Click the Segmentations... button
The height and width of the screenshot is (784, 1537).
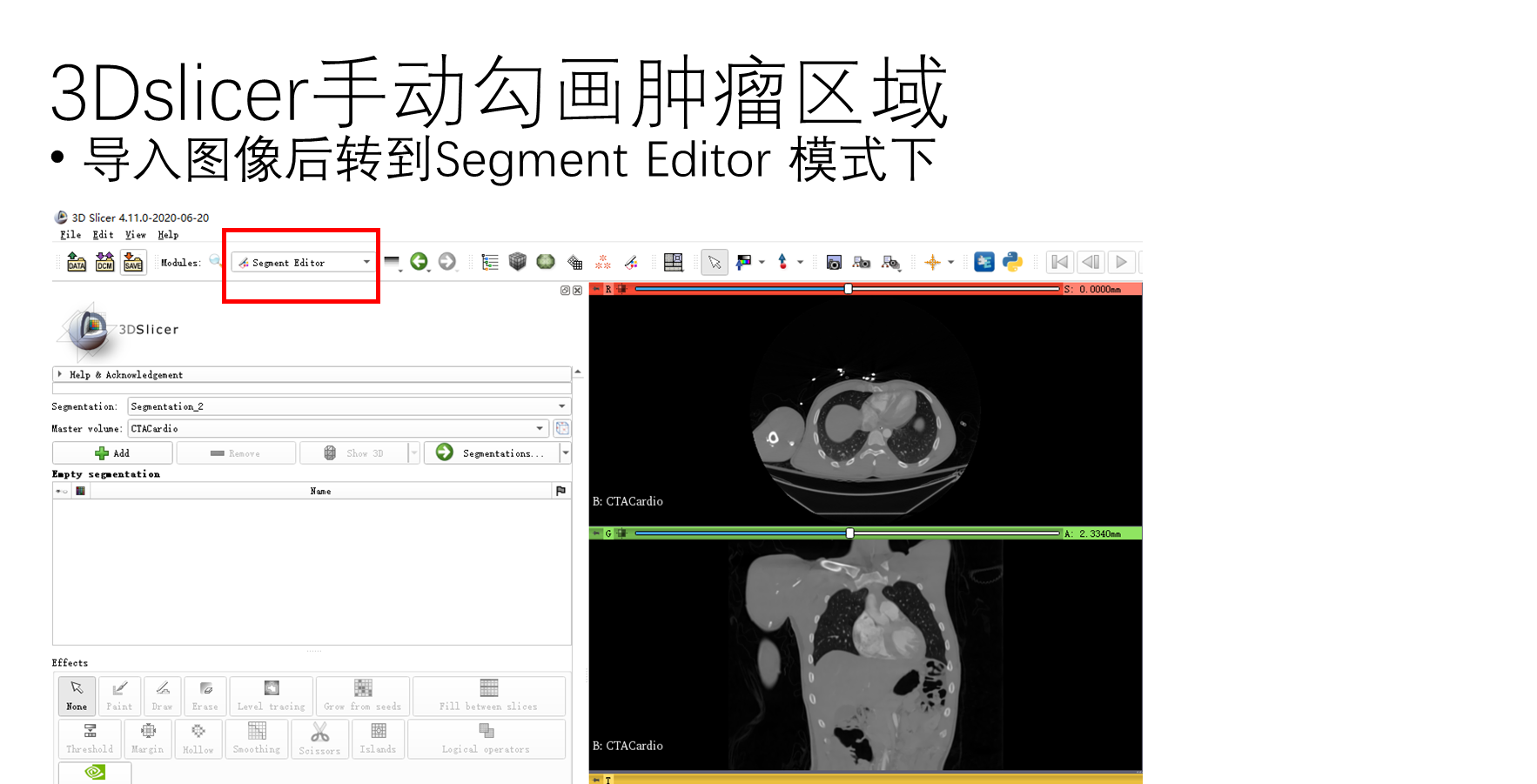[492, 452]
